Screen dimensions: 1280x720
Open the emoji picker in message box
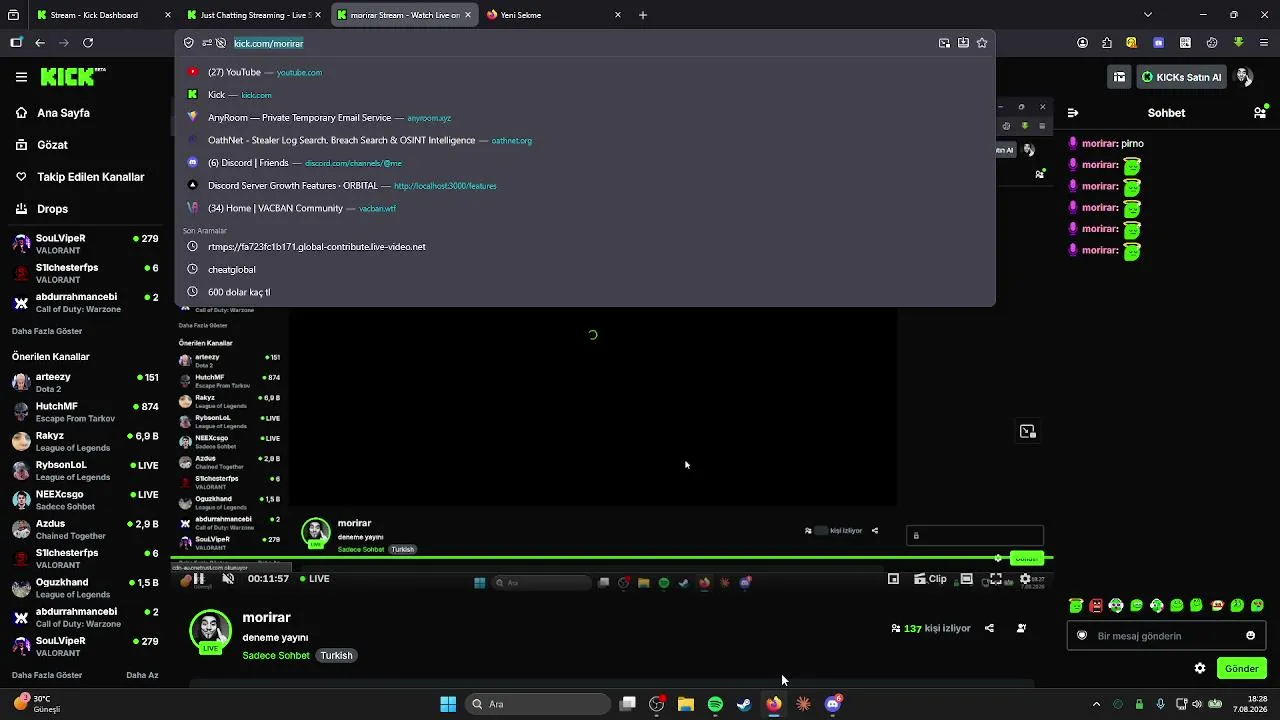(x=1250, y=636)
